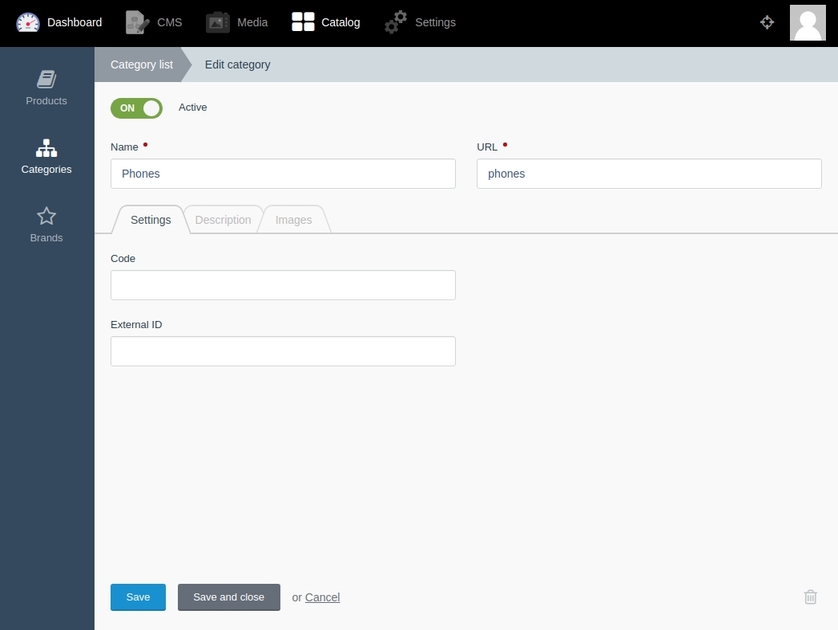The image size is (838, 630).
Task: Go to the Media camera icon
Action: (x=218, y=22)
